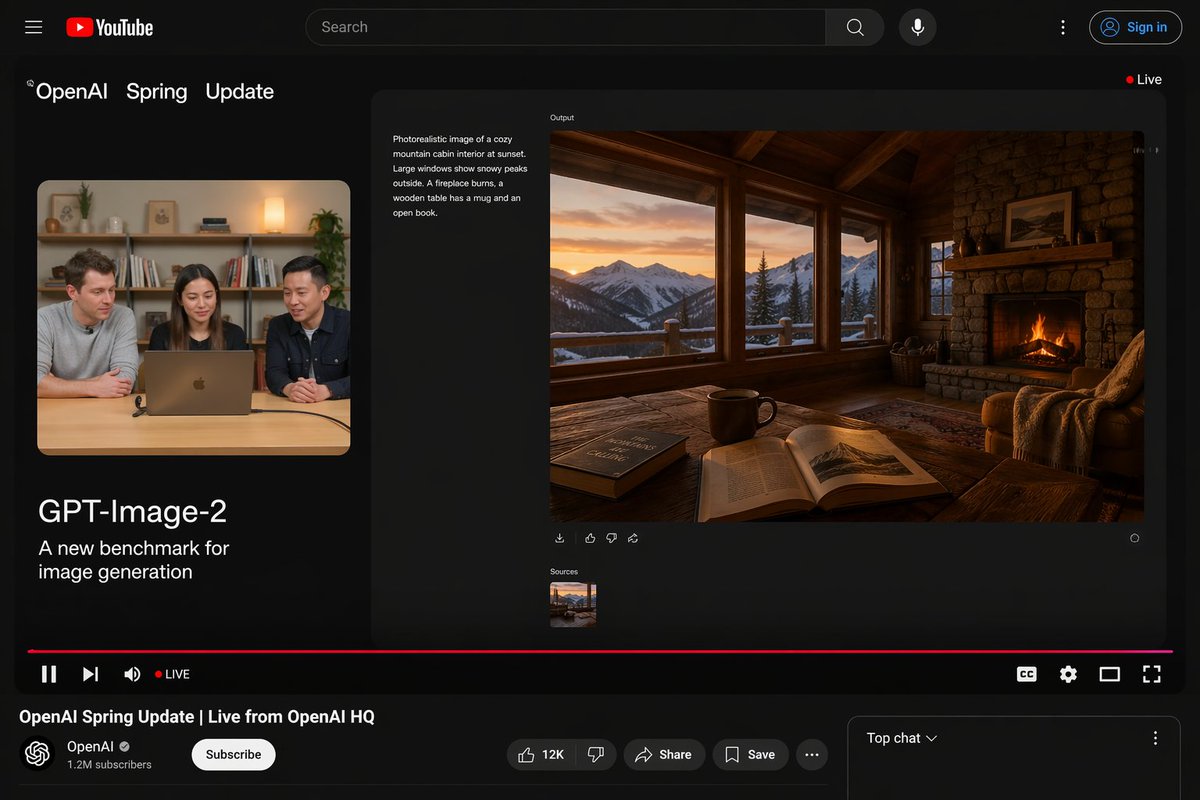Screen dimensions: 1200x800
Task: Pause the live video
Action: [x=48, y=674]
